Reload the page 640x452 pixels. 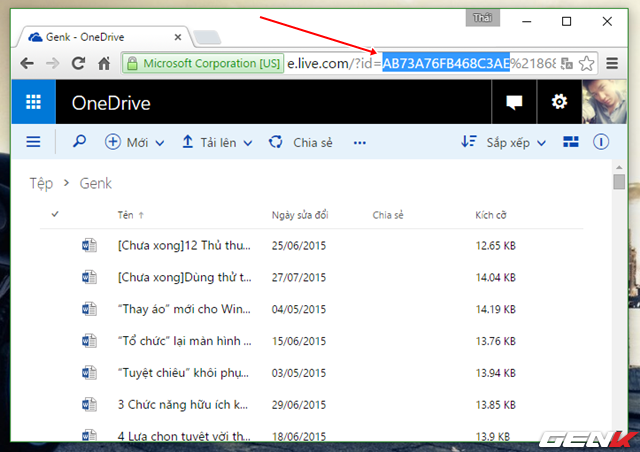click(x=78, y=63)
